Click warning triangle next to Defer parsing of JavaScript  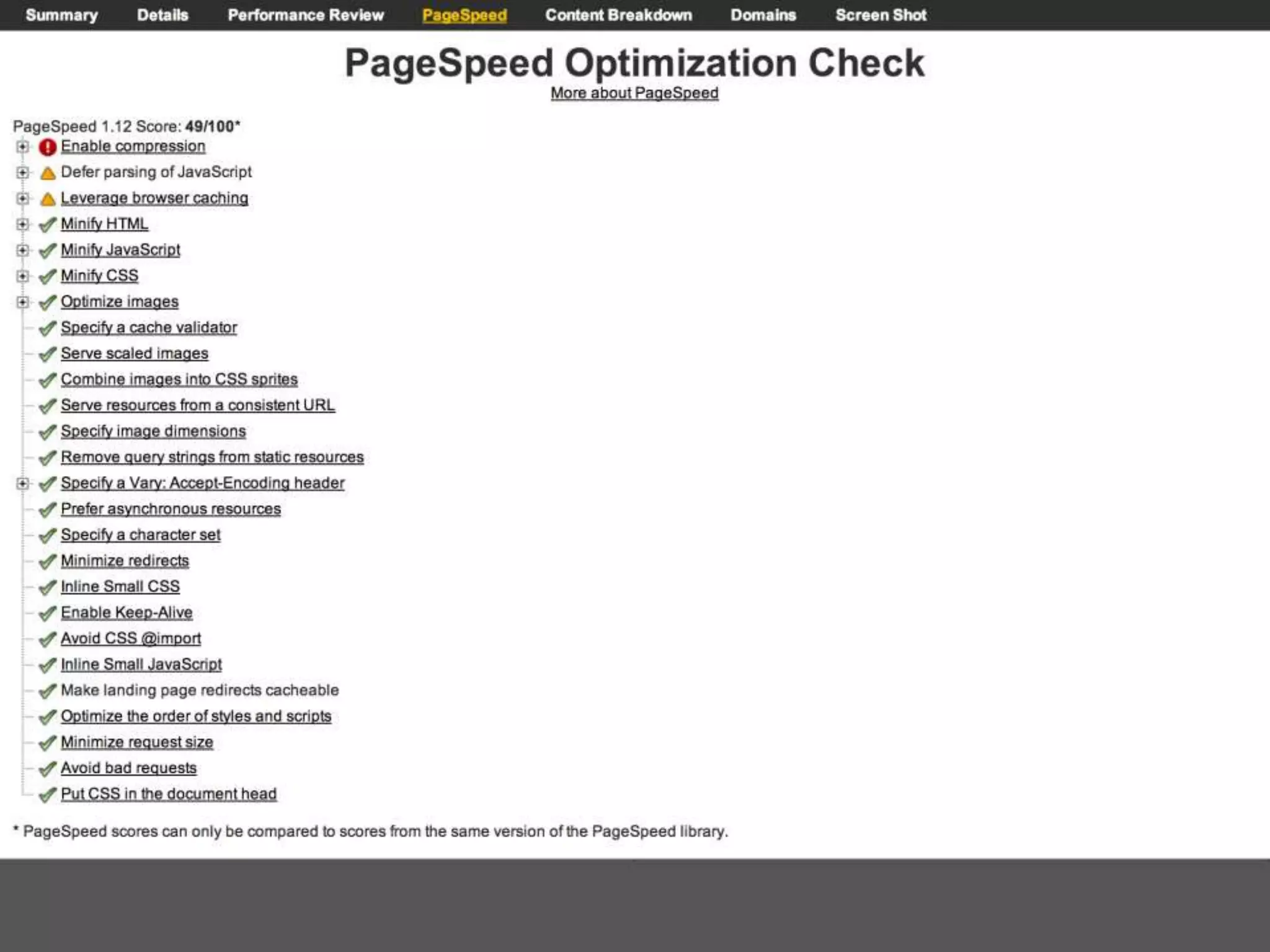point(48,173)
